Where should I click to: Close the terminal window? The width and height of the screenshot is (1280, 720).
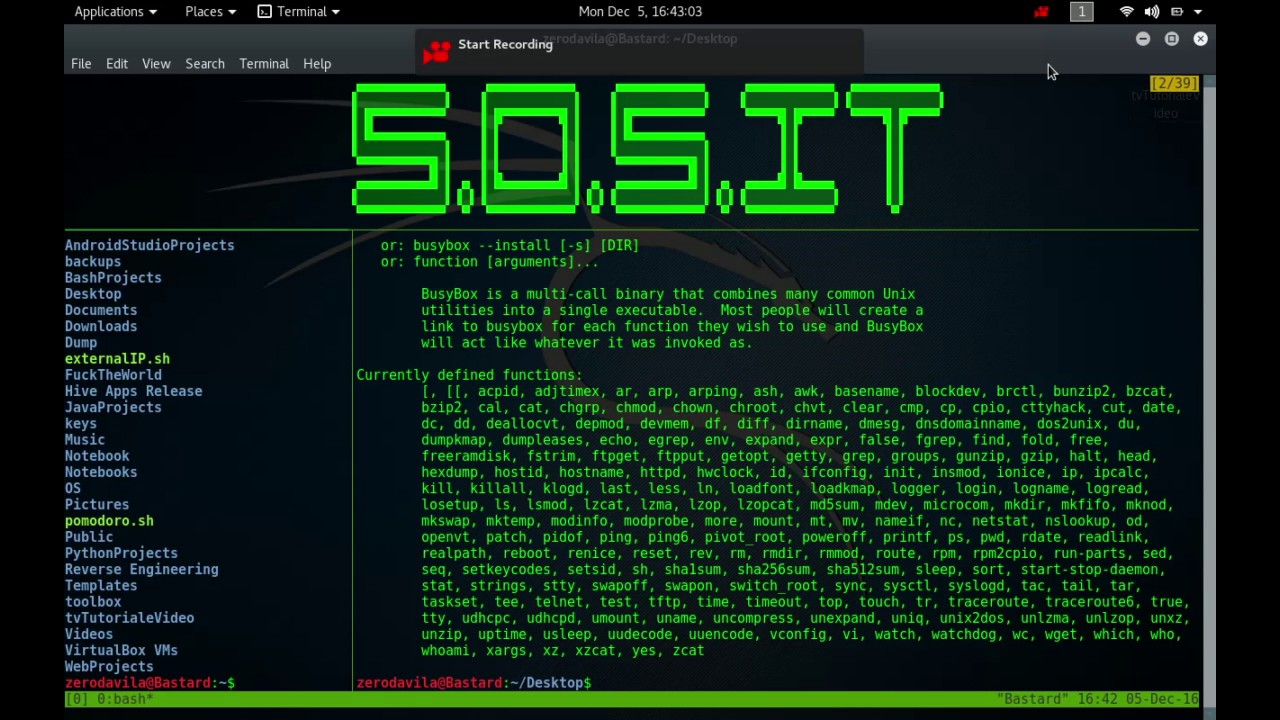(x=1201, y=39)
